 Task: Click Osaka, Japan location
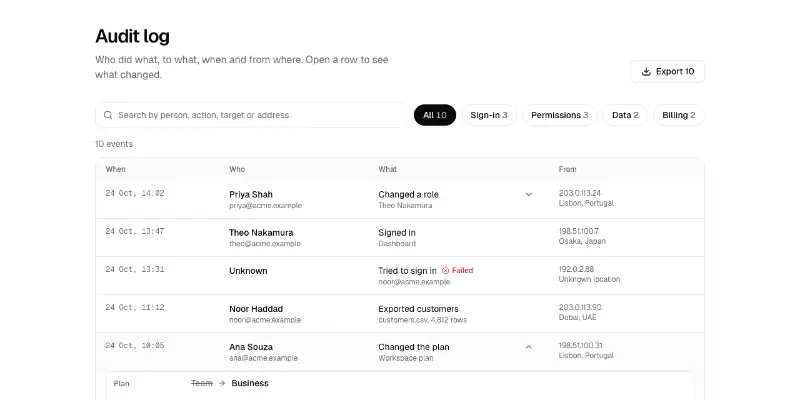pyautogui.click(x=582, y=241)
